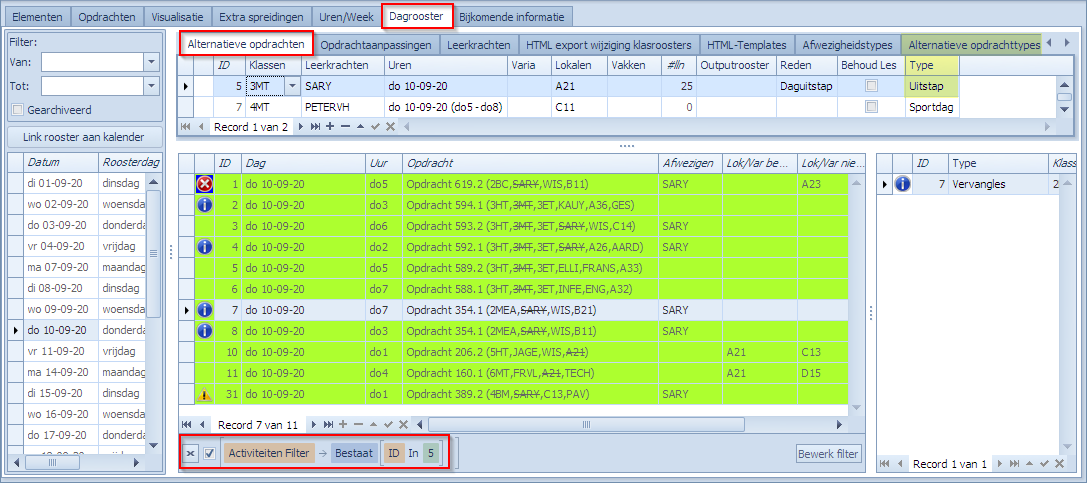Click the info icon on row do3 Opdracht 594.1
This screenshot has height=483, width=1087.
pyautogui.click(x=204, y=205)
